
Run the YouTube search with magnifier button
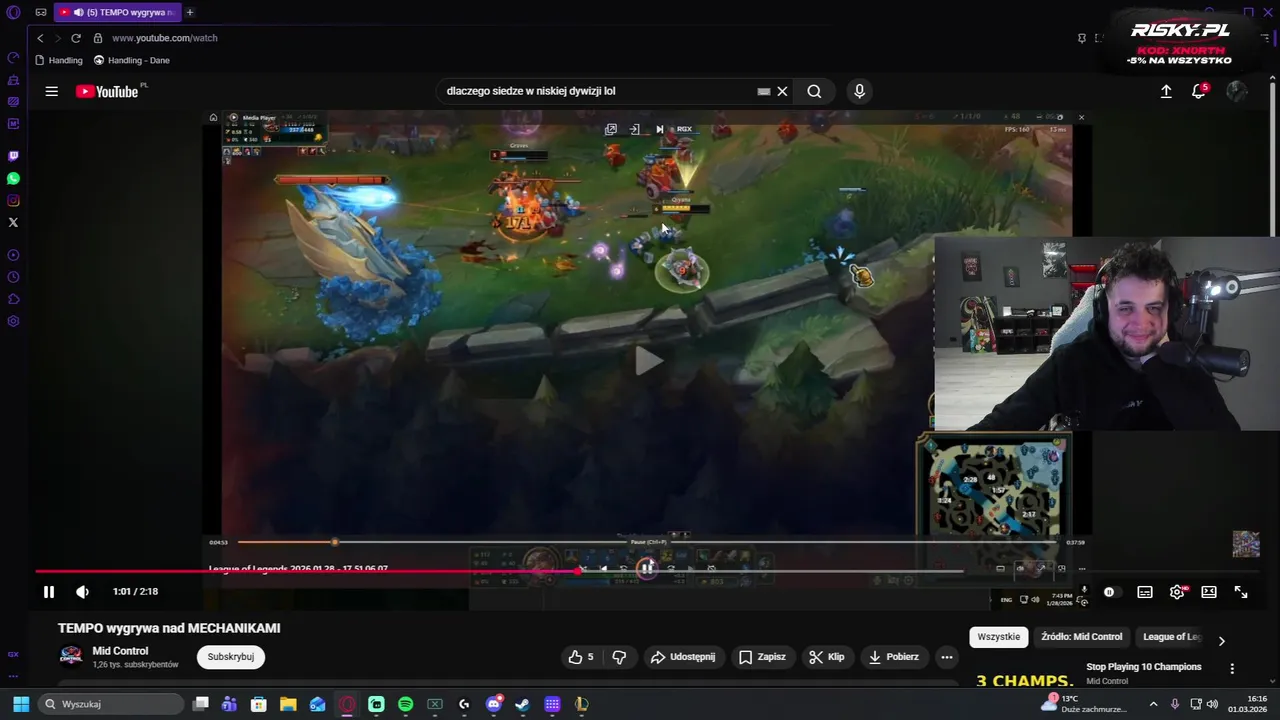[x=814, y=91]
